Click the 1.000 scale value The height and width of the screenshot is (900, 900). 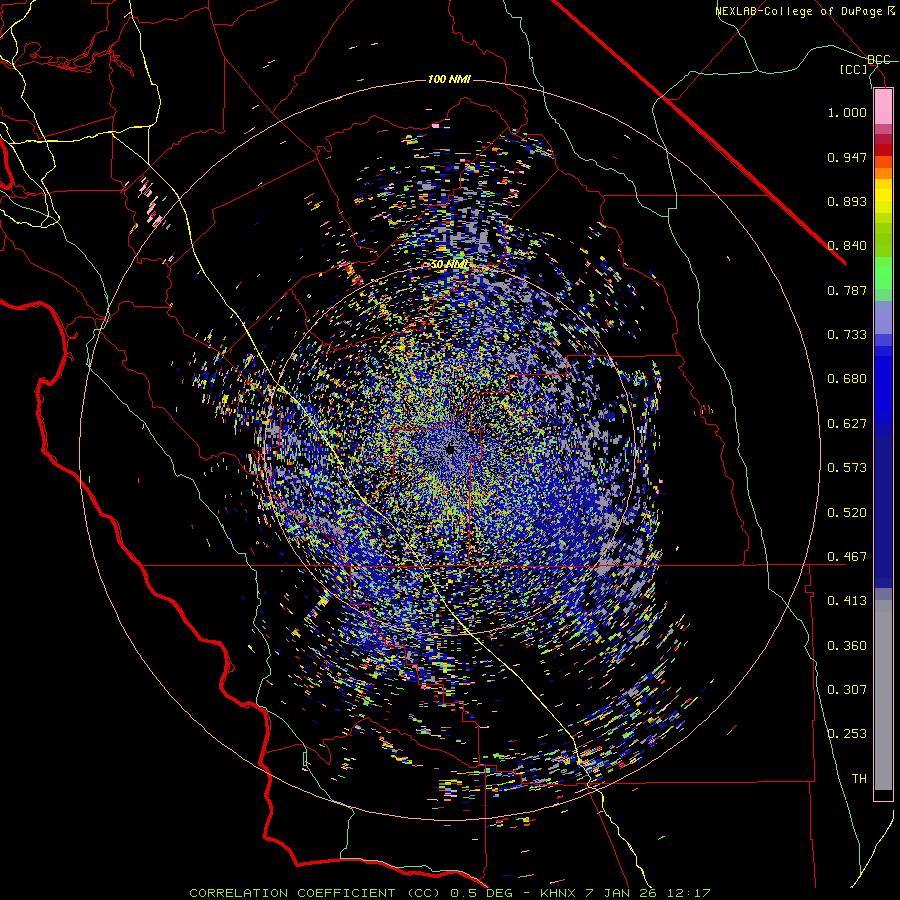tap(847, 112)
